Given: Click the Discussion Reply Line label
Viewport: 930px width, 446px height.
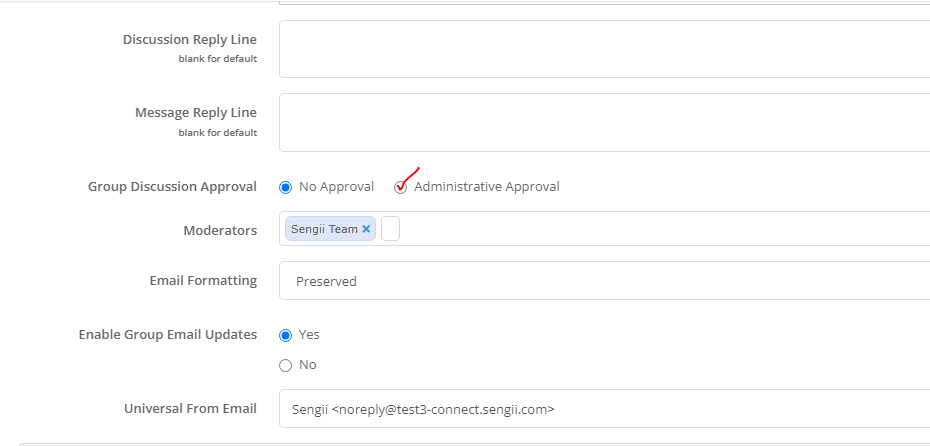Looking at the screenshot, I should [x=190, y=40].
